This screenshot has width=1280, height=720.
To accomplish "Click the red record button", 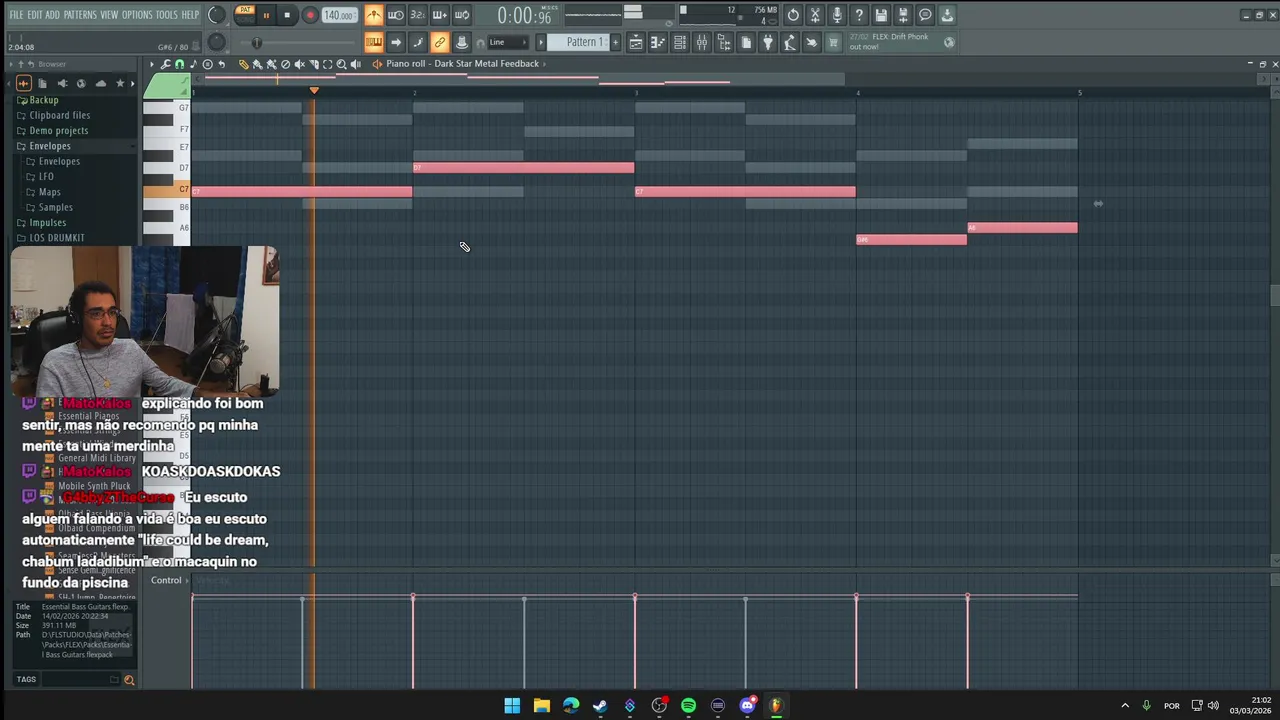I will [x=310, y=15].
